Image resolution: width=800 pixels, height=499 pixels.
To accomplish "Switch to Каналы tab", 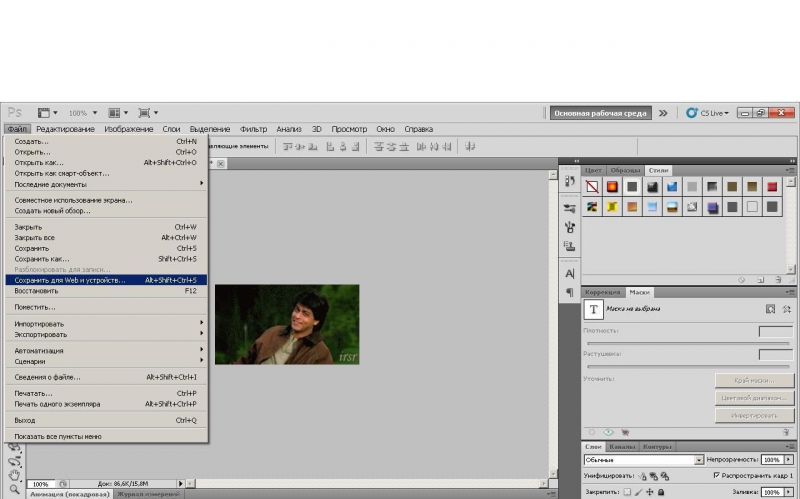I will 622,446.
